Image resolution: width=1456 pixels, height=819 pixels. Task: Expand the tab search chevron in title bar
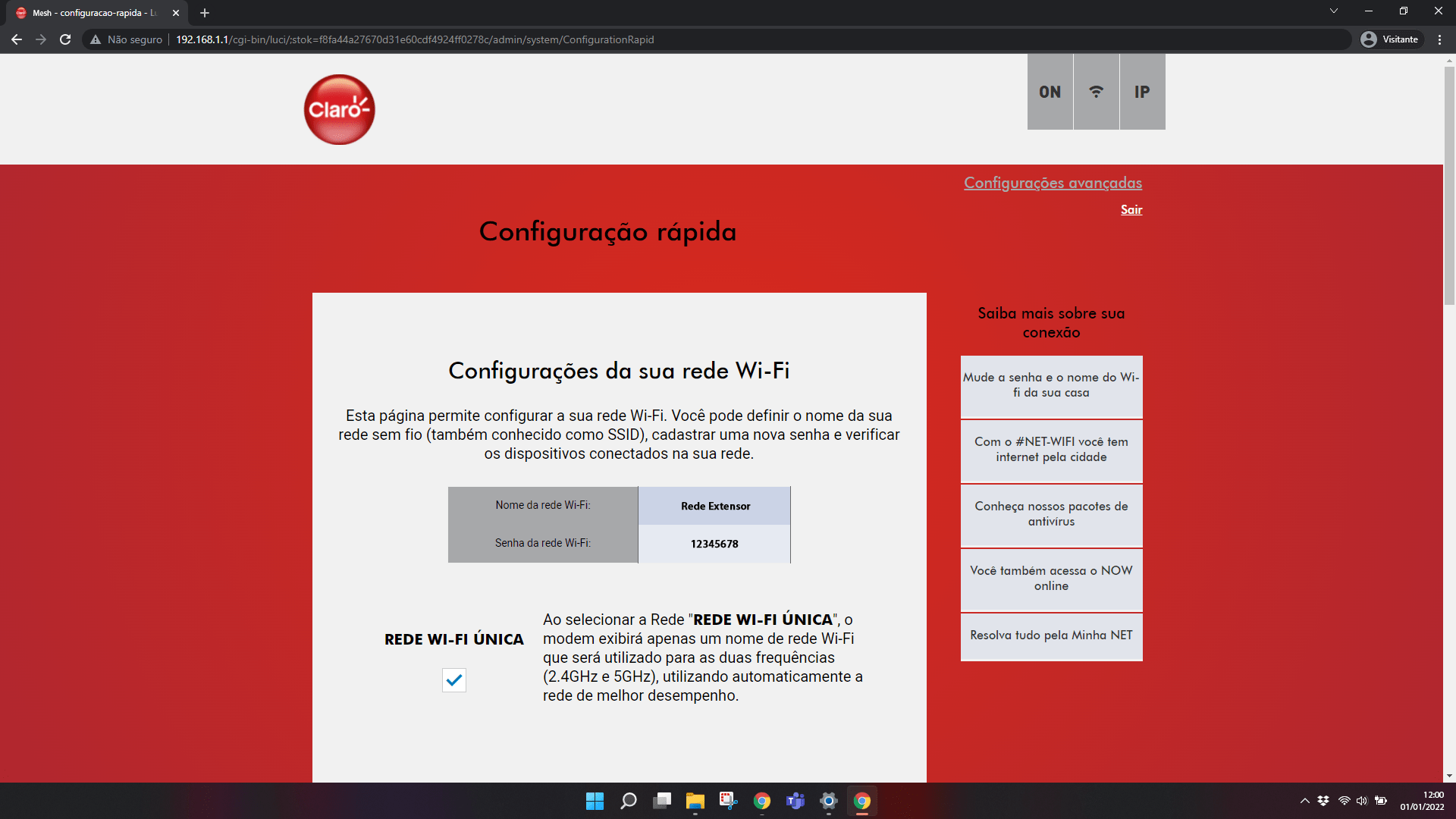(1333, 11)
